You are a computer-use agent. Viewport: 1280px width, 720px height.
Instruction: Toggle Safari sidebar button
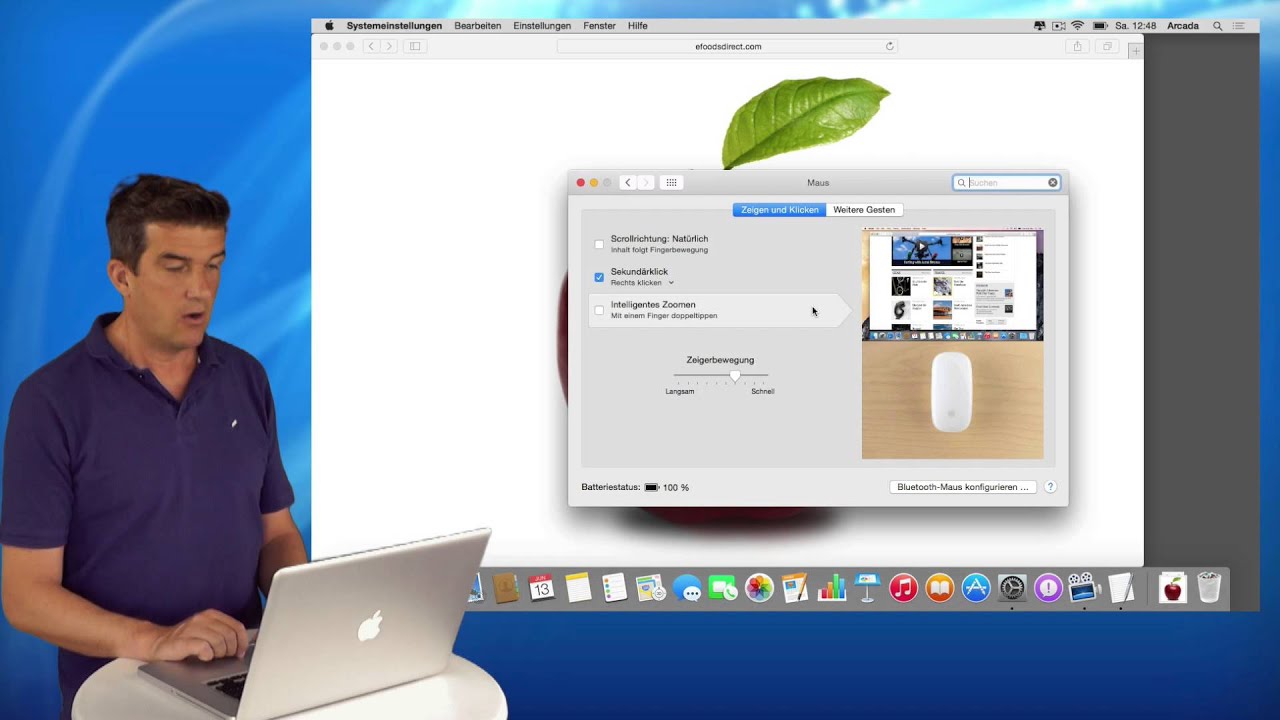(x=415, y=46)
